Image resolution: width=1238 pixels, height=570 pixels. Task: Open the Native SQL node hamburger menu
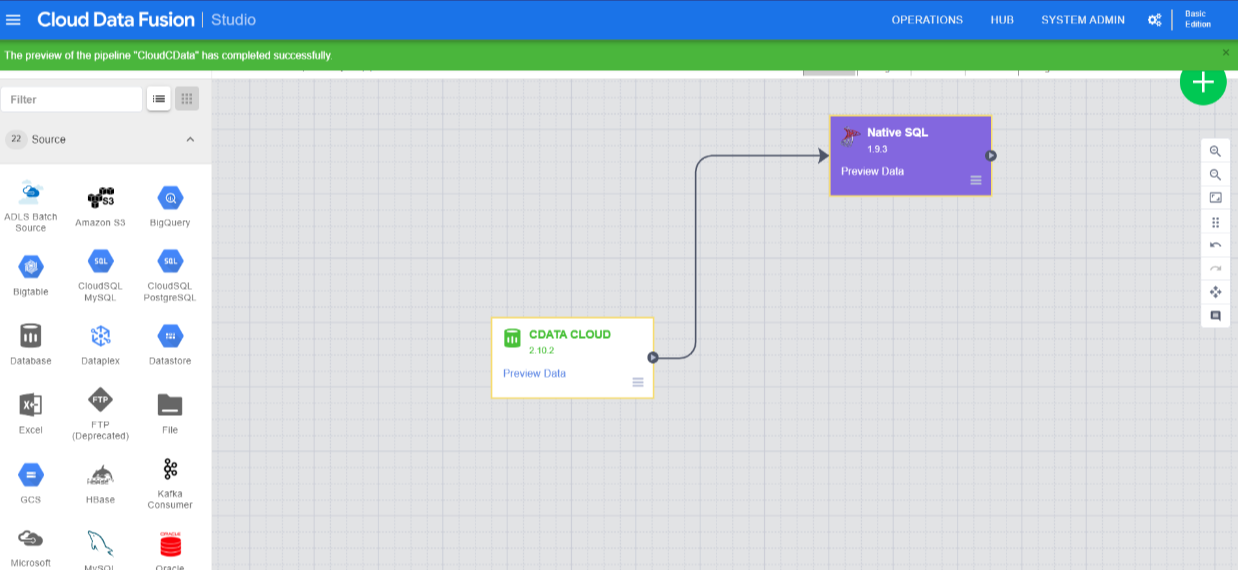click(x=976, y=180)
